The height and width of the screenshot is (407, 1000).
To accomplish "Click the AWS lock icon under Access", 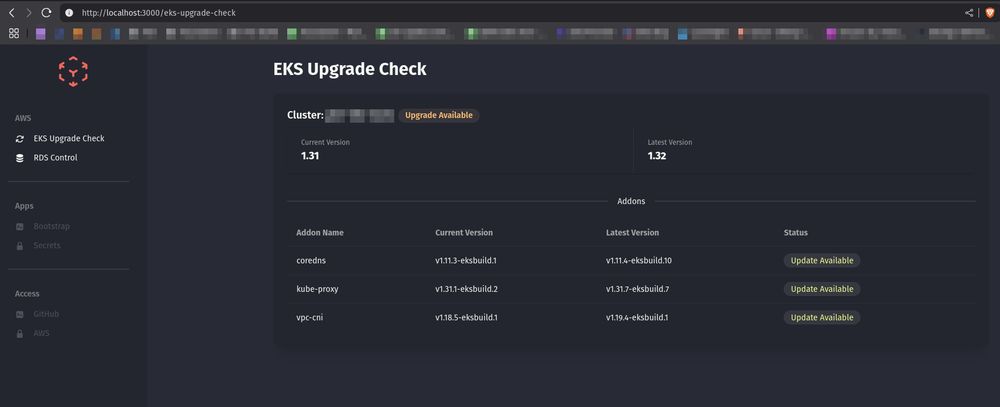I will point(20,333).
